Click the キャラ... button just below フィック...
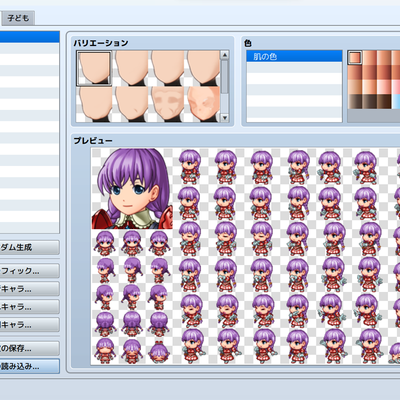400x400 pixels. (30, 289)
